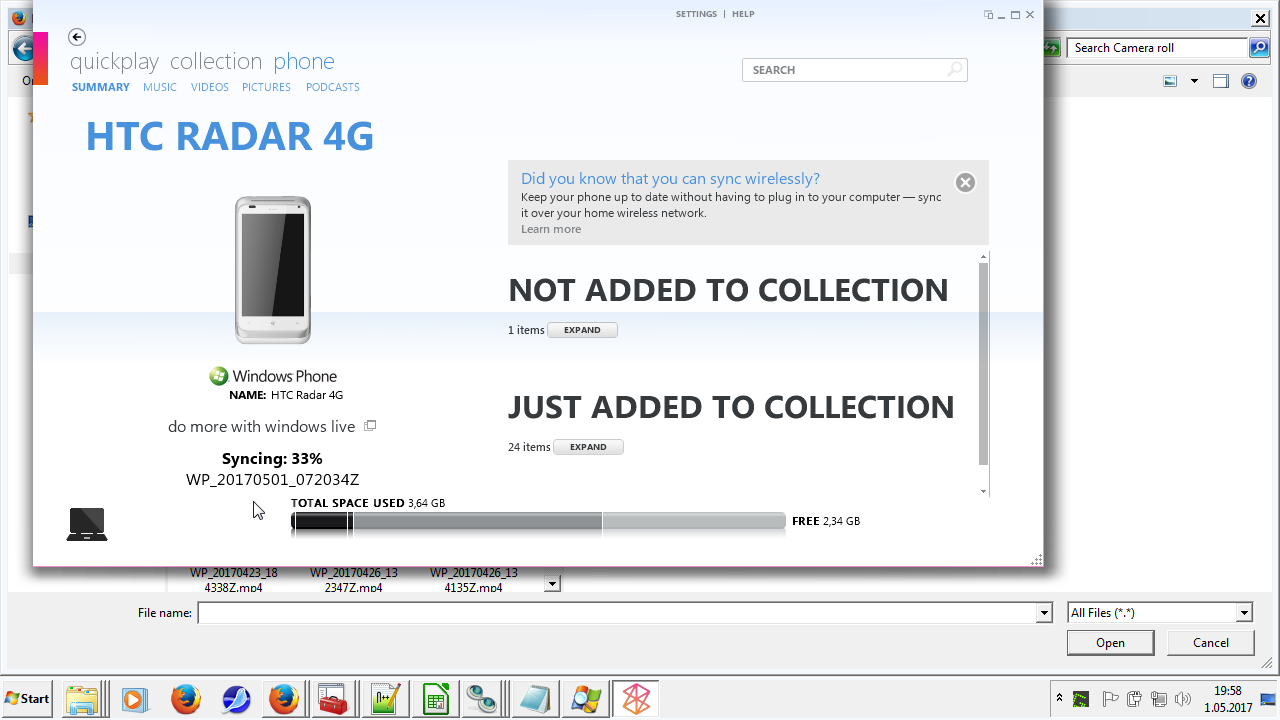Viewport: 1280px width, 720px height.
Task: Dismiss the wireless sync tip
Action: 965,182
